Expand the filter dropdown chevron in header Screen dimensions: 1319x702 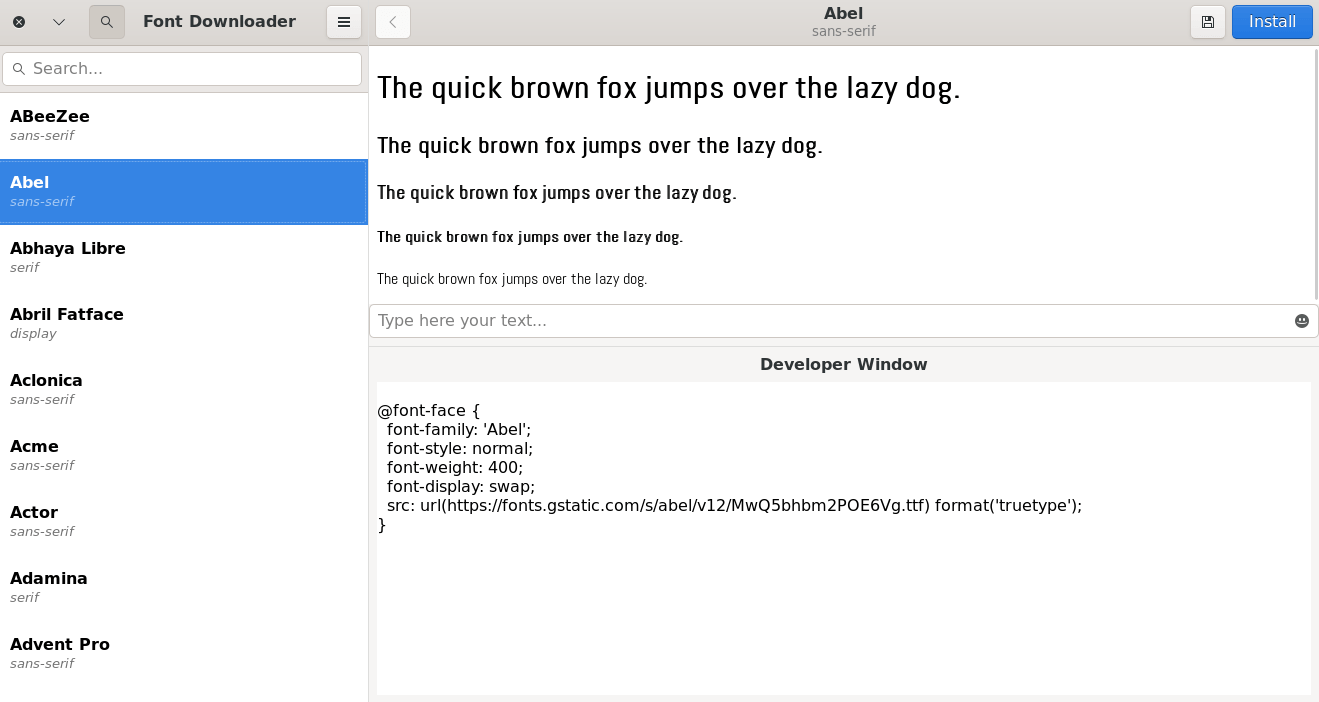(x=59, y=22)
